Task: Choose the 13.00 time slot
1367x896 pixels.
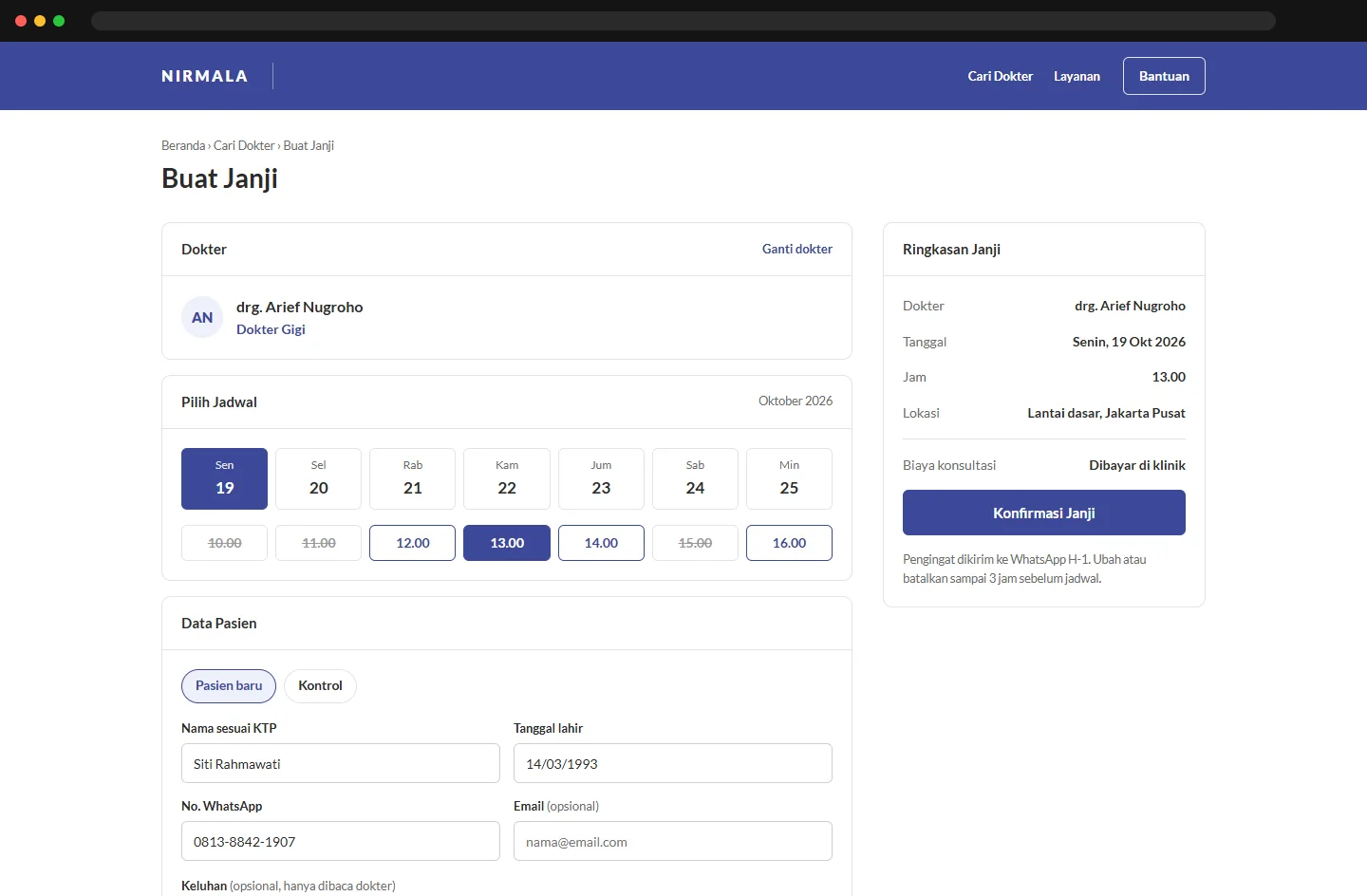Action: pos(507,543)
